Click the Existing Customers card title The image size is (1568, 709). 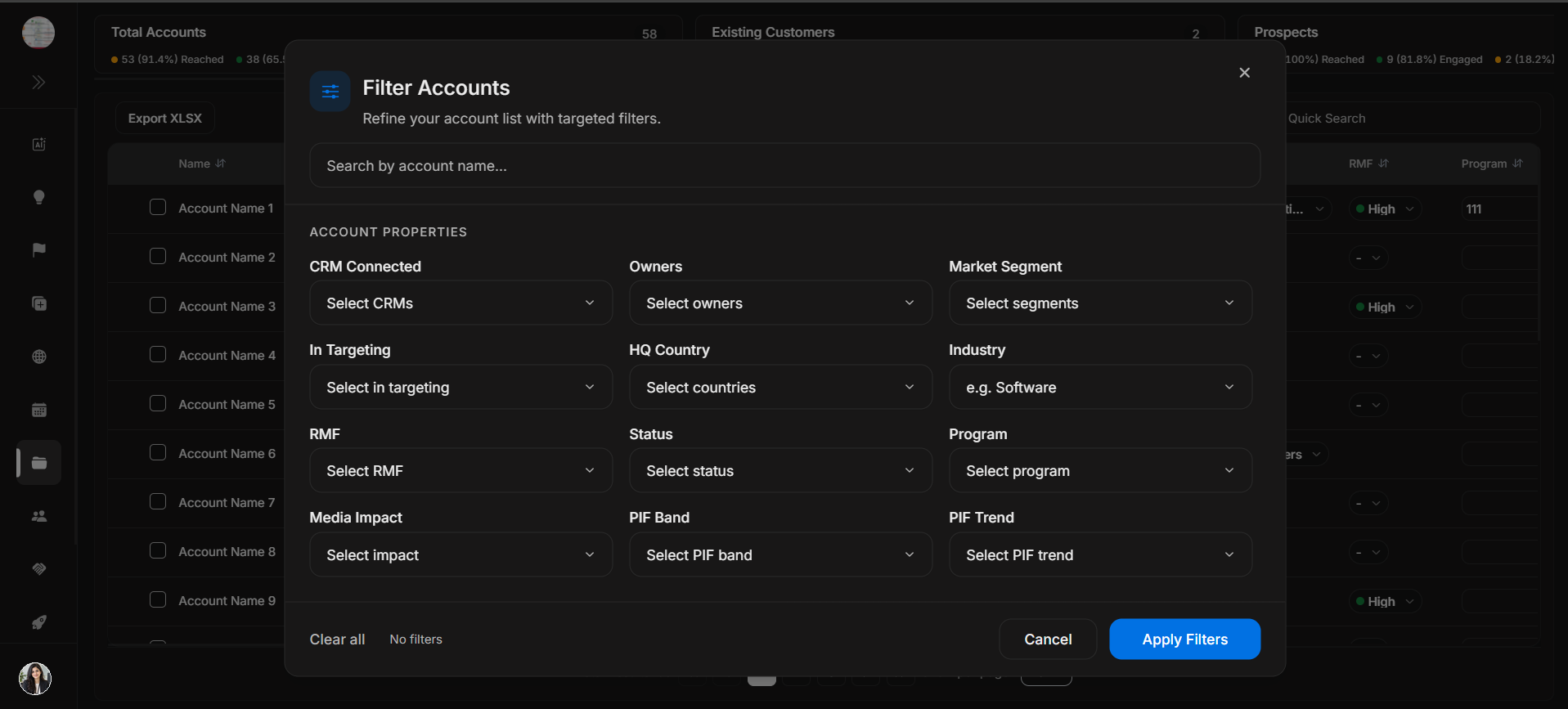(x=773, y=33)
